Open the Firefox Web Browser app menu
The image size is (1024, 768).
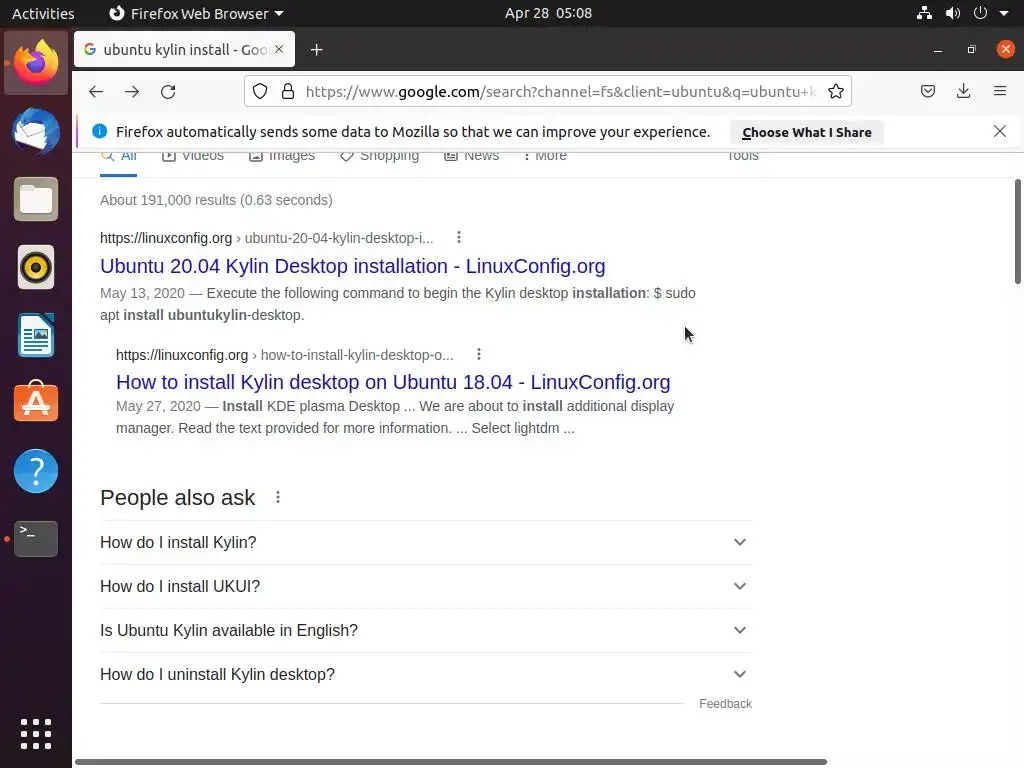[x=196, y=13]
